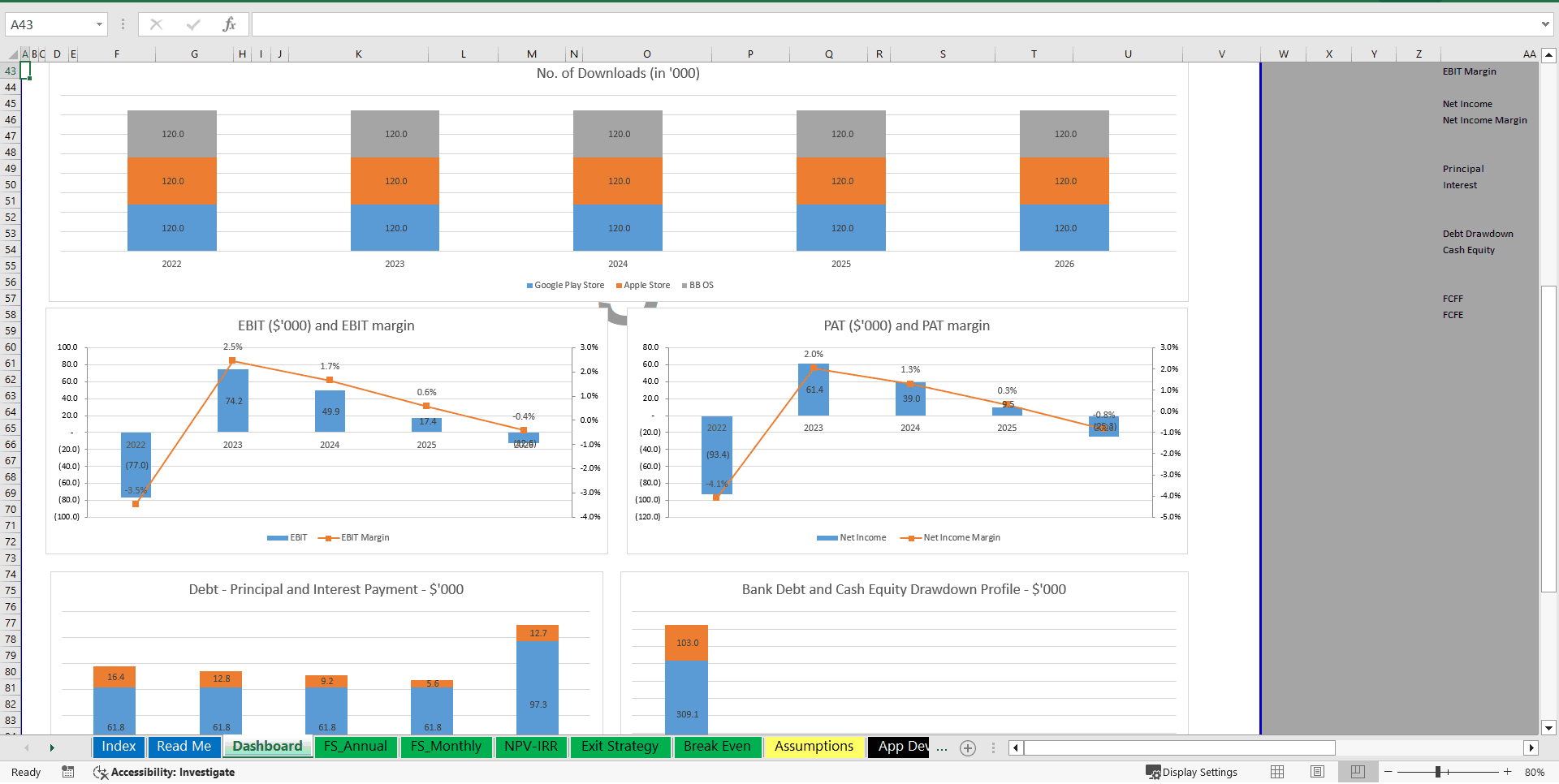This screenshot has width=1559, height=784.
Task: Click zoom in plus icon
Action: [1507, 772]
